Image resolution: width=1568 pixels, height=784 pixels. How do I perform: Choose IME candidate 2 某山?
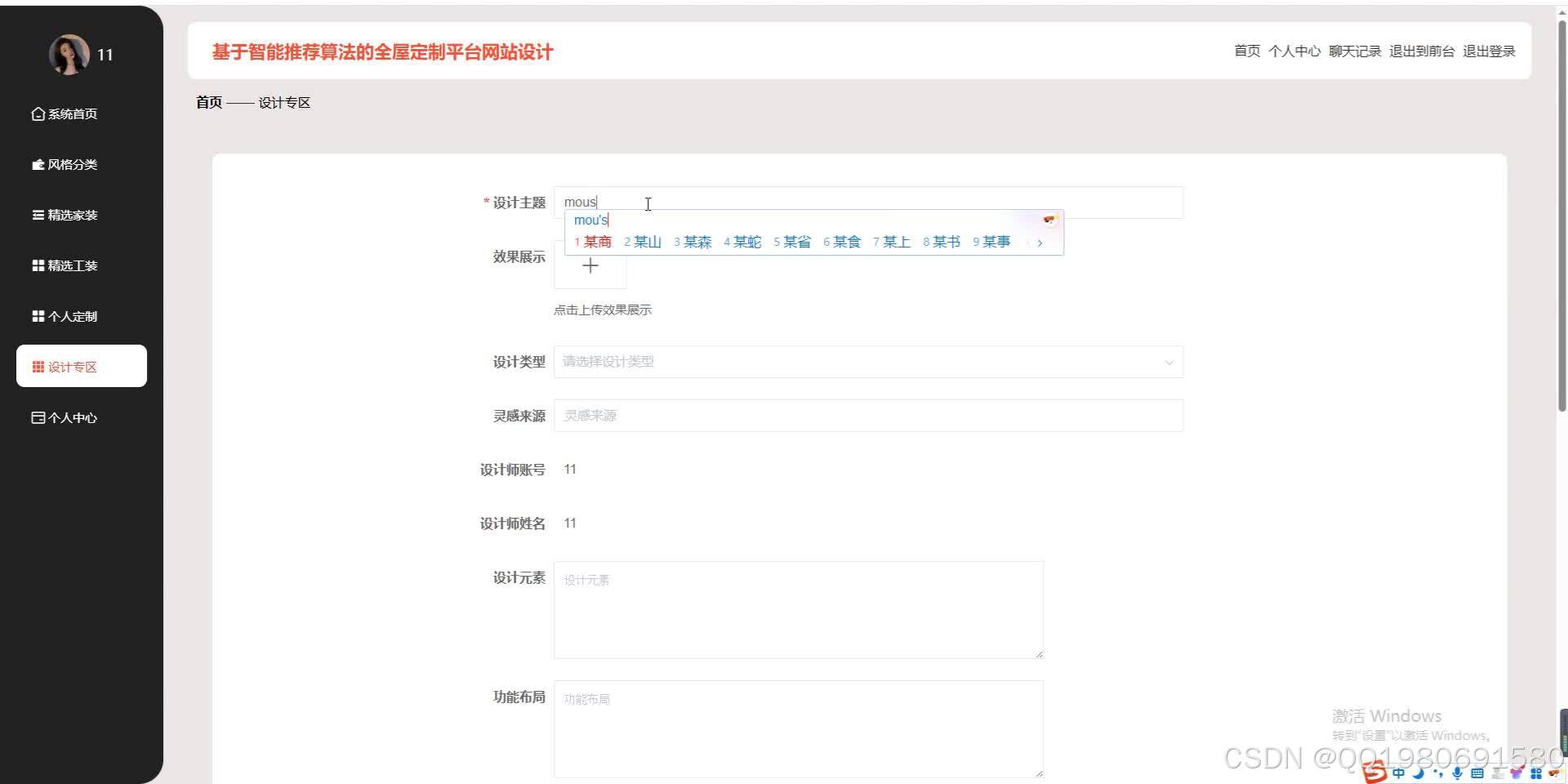643,242
